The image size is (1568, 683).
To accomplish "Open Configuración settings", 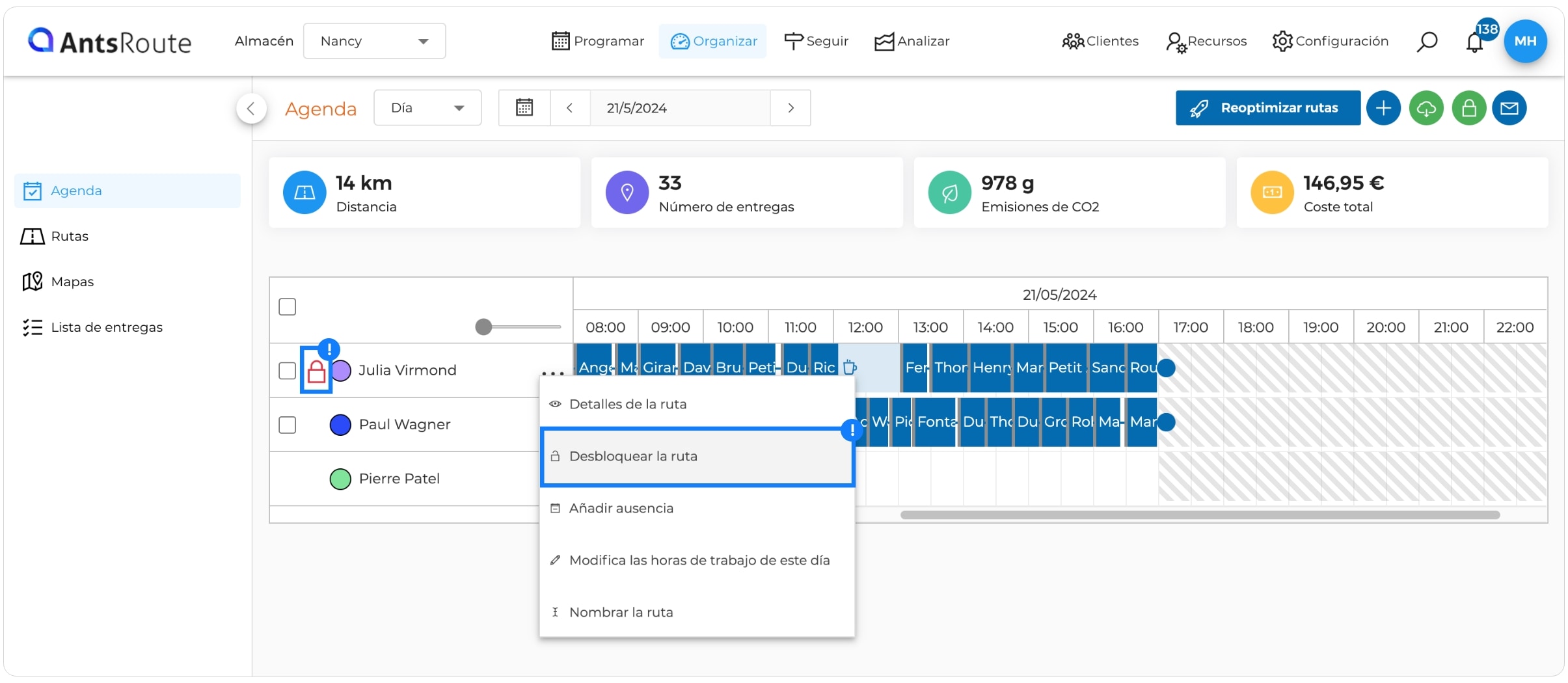I will coord(1331,41).
